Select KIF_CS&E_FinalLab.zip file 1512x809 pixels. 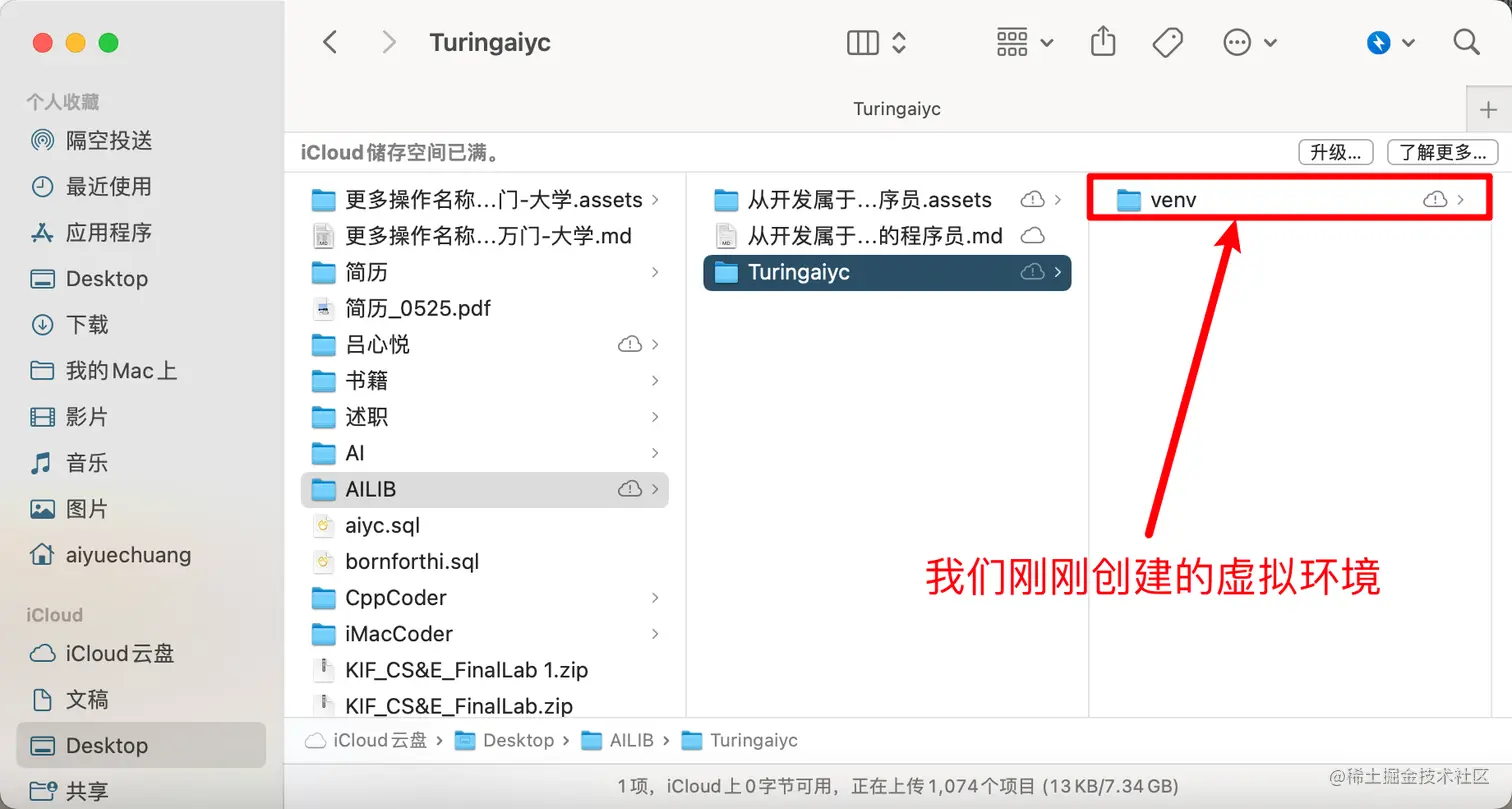point(484,705)
